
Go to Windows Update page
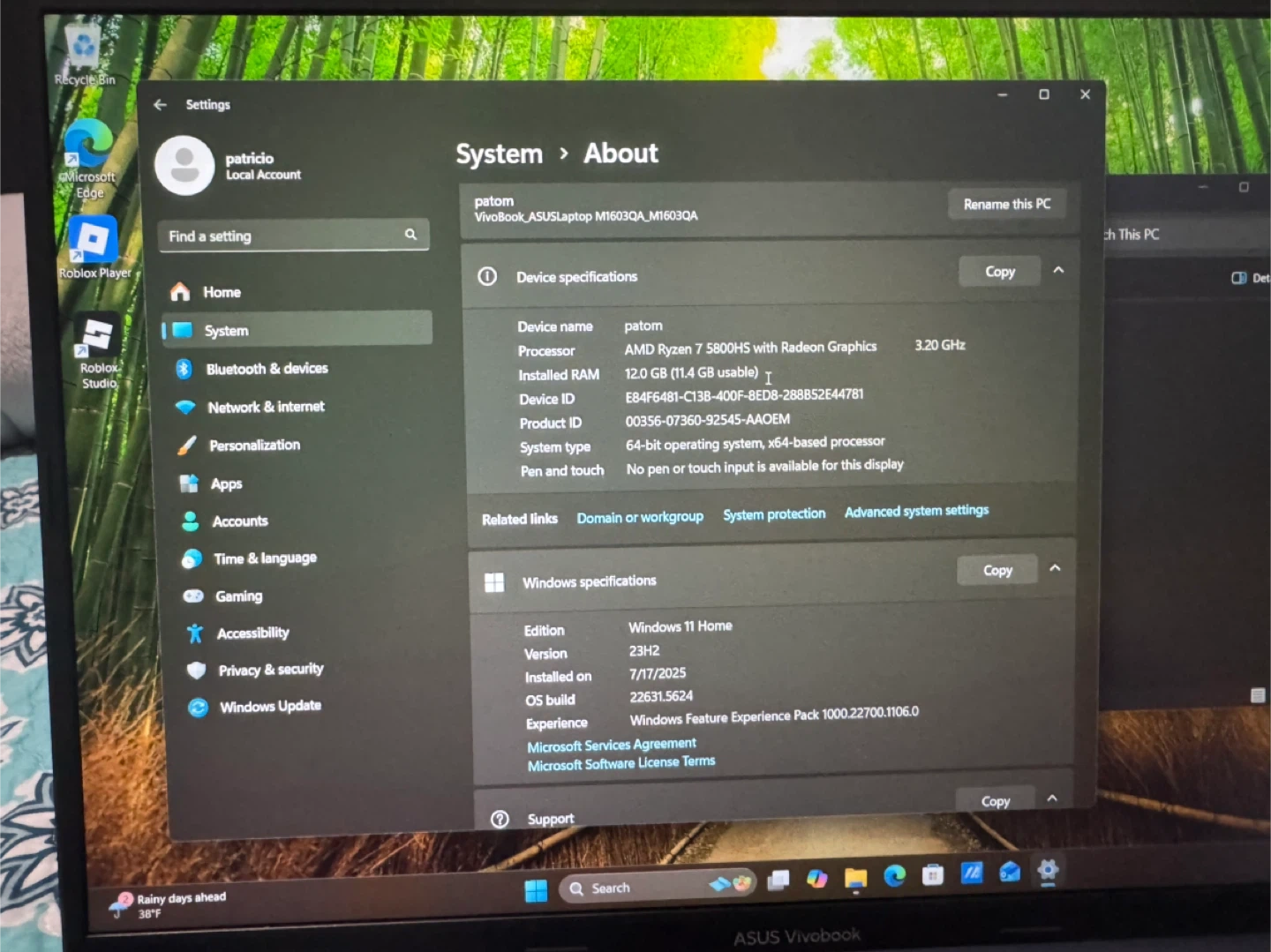point(270,707)
